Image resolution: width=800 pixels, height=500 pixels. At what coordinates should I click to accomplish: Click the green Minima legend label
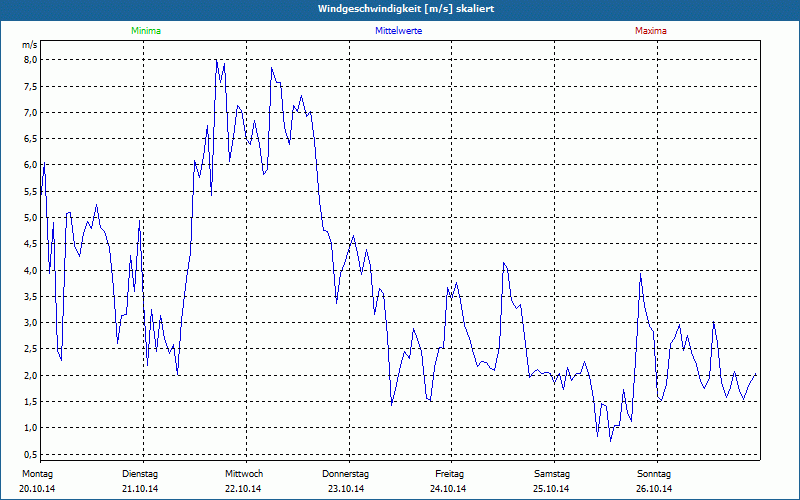(x=146, y=31)
